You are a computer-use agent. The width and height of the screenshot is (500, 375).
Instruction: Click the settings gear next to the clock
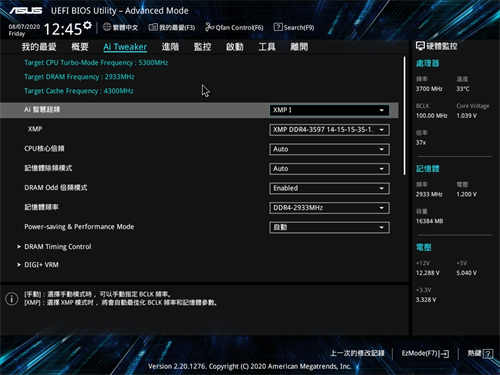(x=87, y=25)
